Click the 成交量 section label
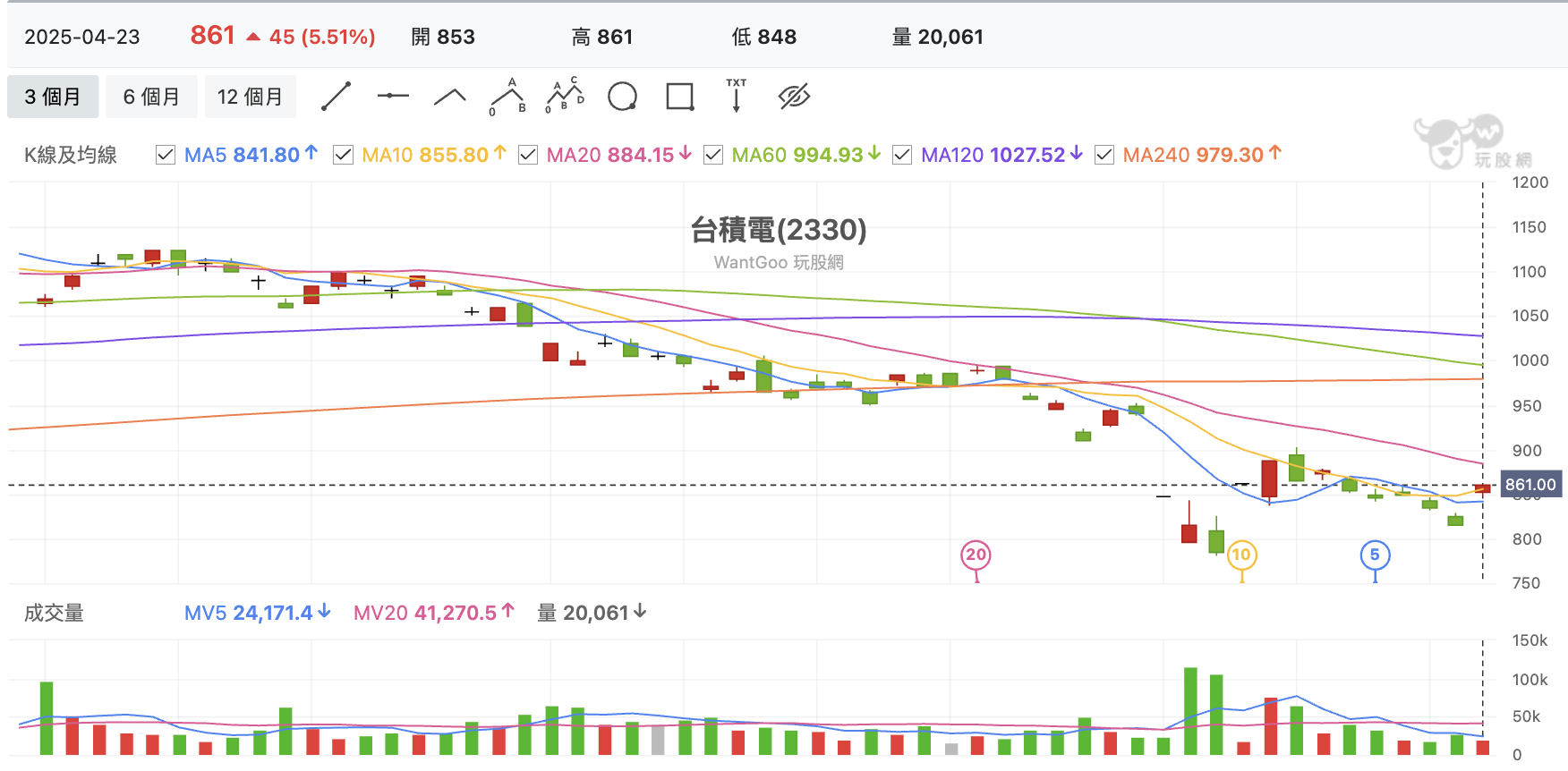Viewport: 1568px width, 771px height. (54, 613)
